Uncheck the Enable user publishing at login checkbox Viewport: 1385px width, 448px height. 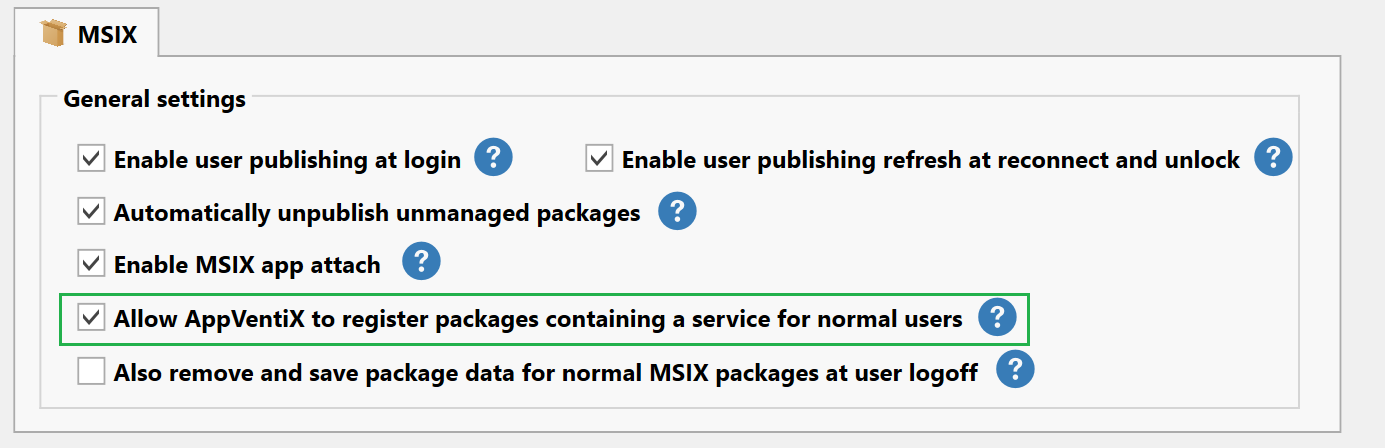click(91, 158)
